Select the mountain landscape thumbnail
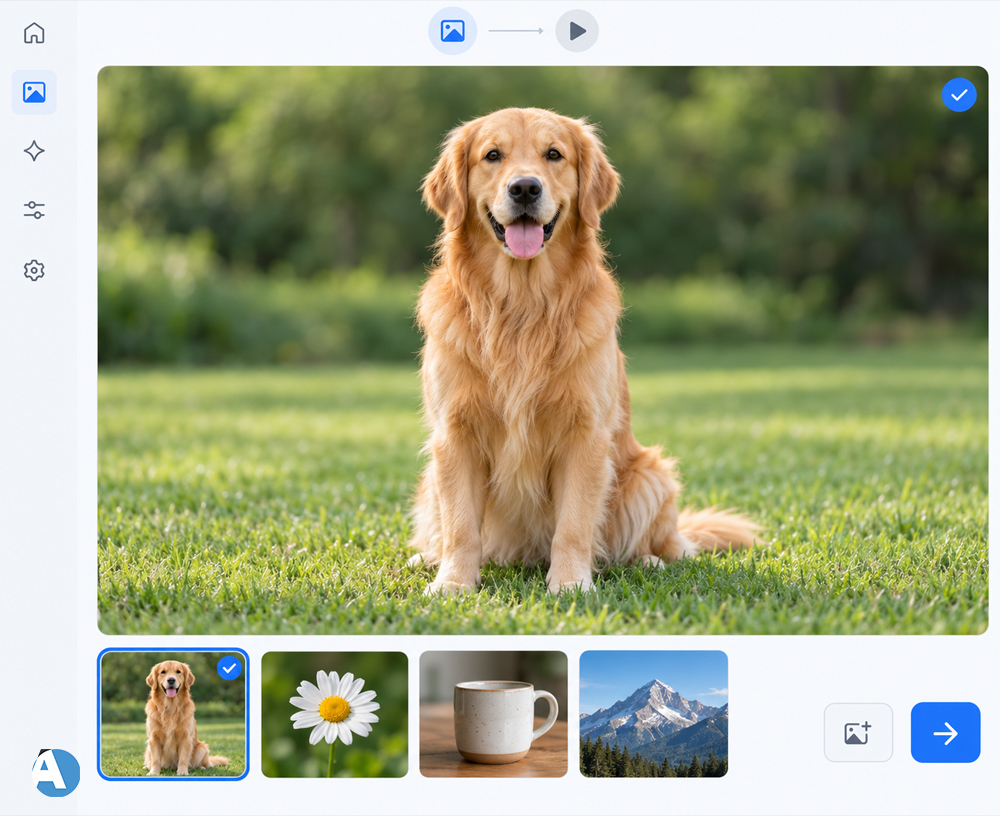The image size is (1000, 816). click(654, 714)
